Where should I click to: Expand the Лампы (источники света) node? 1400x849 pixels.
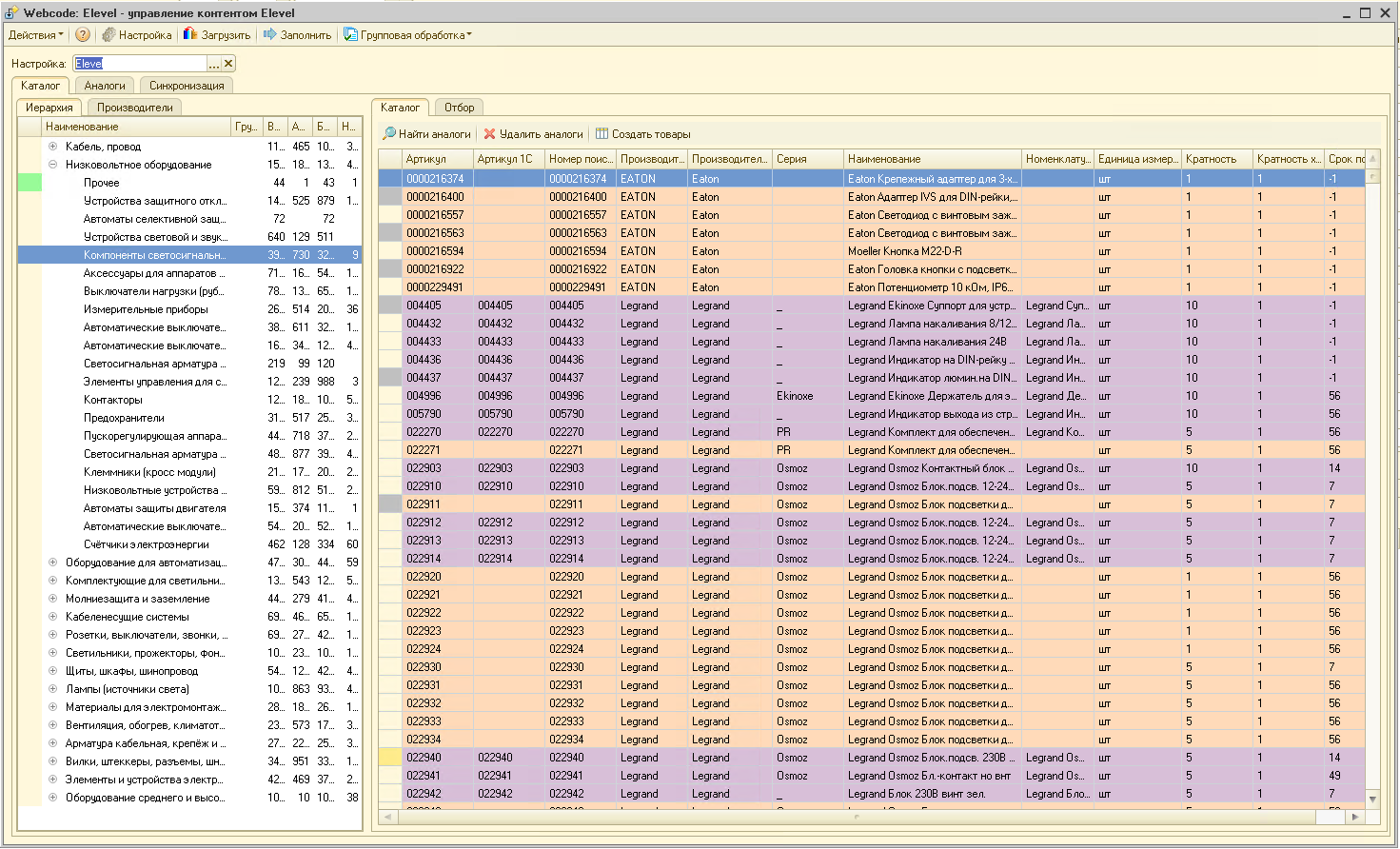pyautogui.click(x=53, y=689)
